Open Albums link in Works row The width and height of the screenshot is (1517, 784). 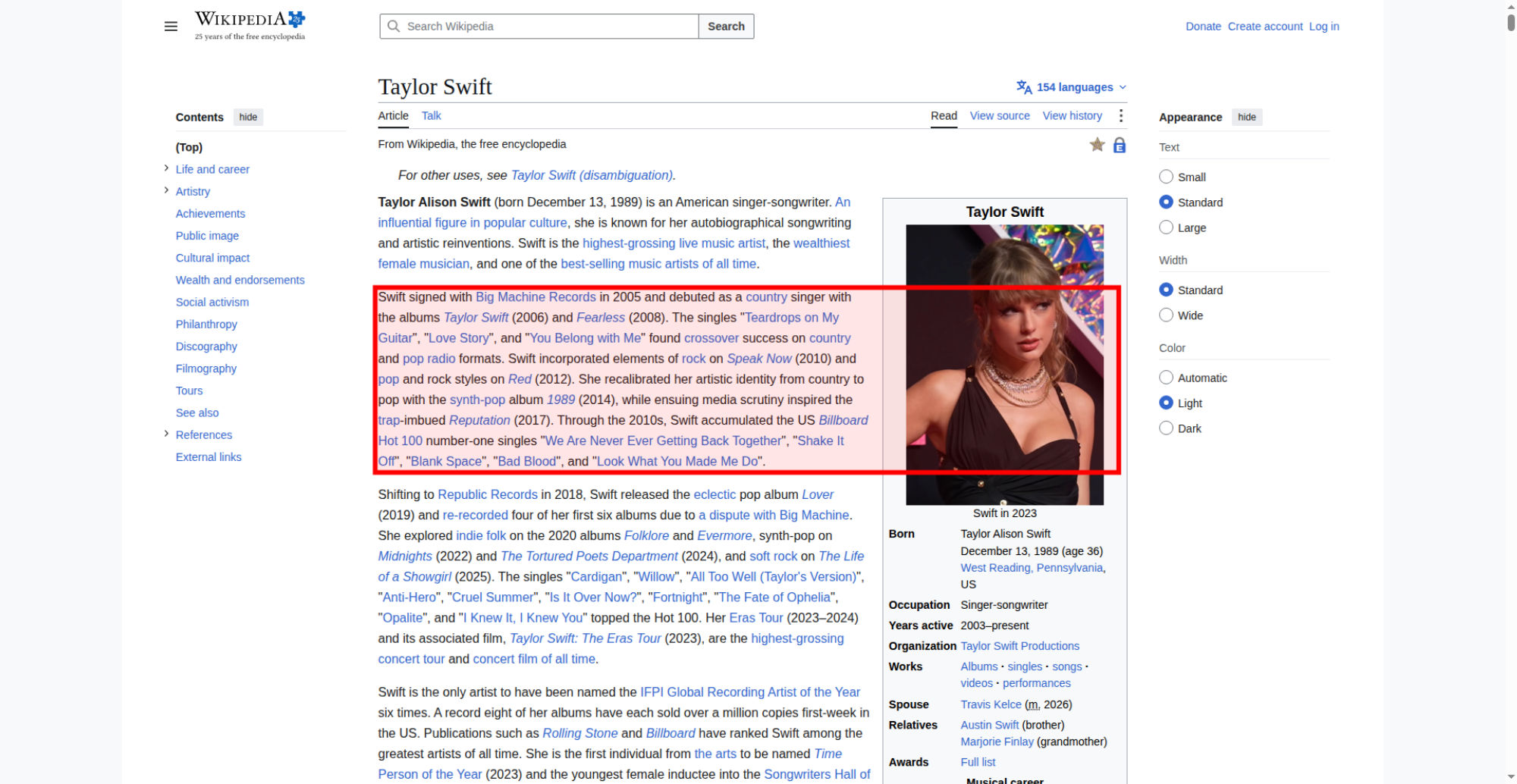point(979,666)
